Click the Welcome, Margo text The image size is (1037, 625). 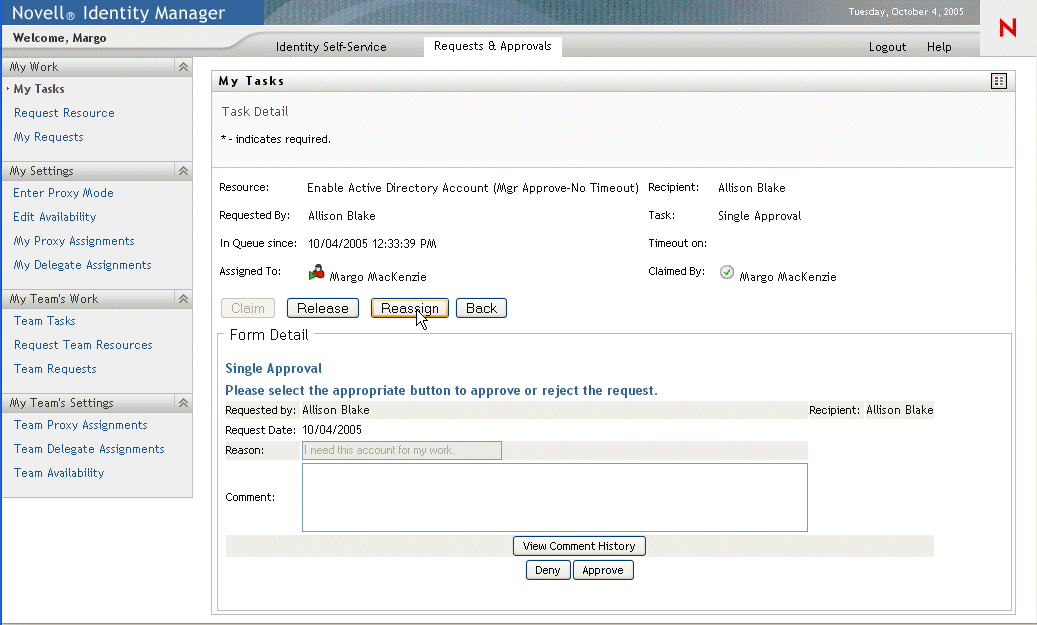coord(60,38)
